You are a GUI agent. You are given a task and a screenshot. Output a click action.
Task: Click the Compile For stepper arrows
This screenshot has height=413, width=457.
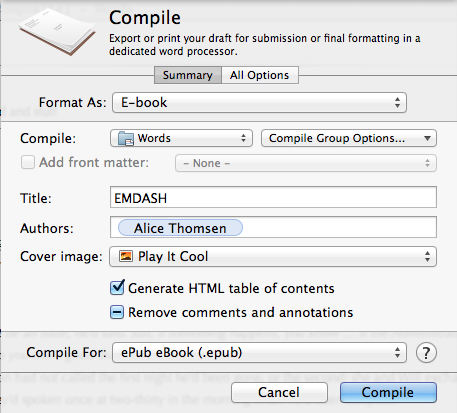point(397,352)
